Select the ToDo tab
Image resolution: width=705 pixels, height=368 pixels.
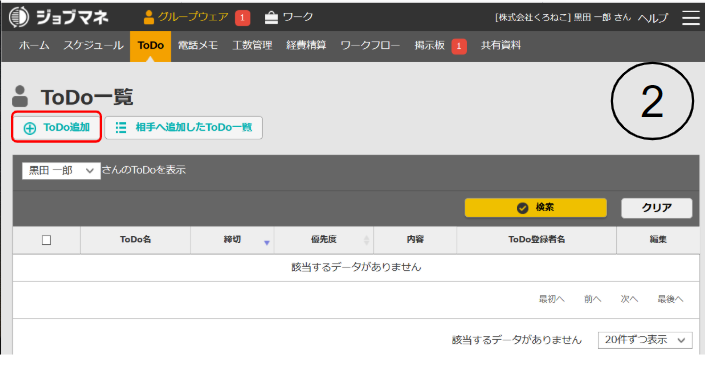[x=151, y=45]
